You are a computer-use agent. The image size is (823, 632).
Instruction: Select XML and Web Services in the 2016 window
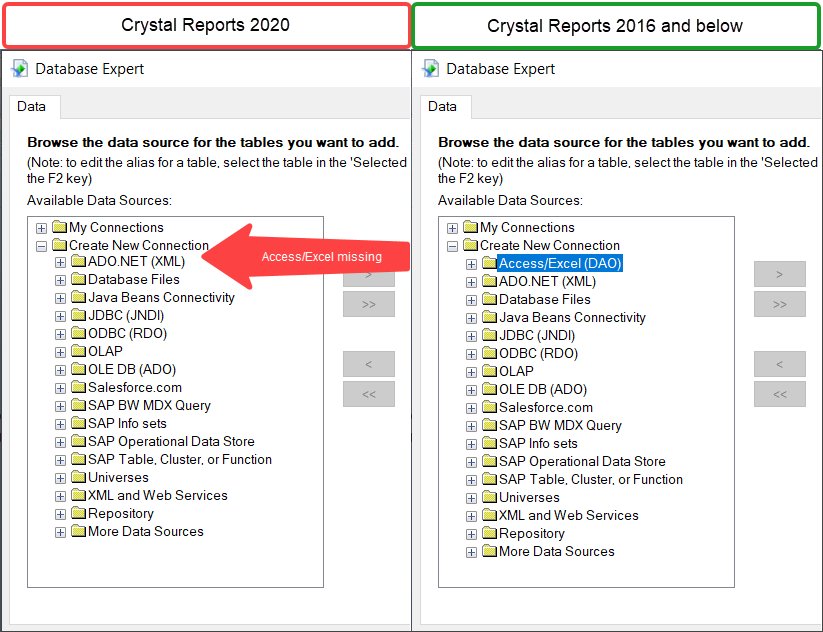pyautogui.click(x=568, y=515)
